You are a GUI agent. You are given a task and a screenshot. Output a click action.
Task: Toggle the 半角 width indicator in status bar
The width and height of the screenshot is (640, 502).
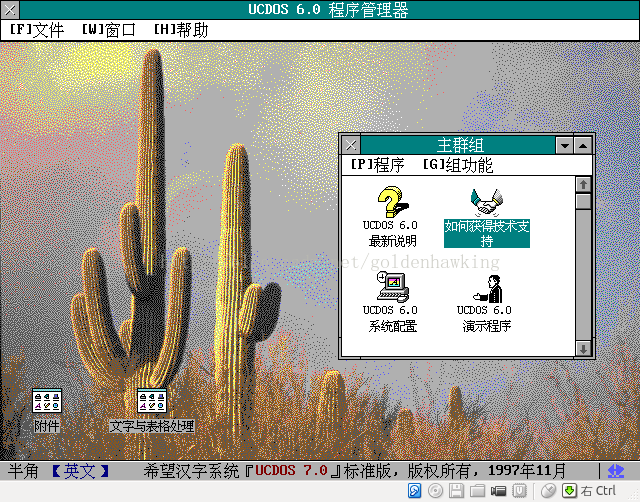click(23, 471)
